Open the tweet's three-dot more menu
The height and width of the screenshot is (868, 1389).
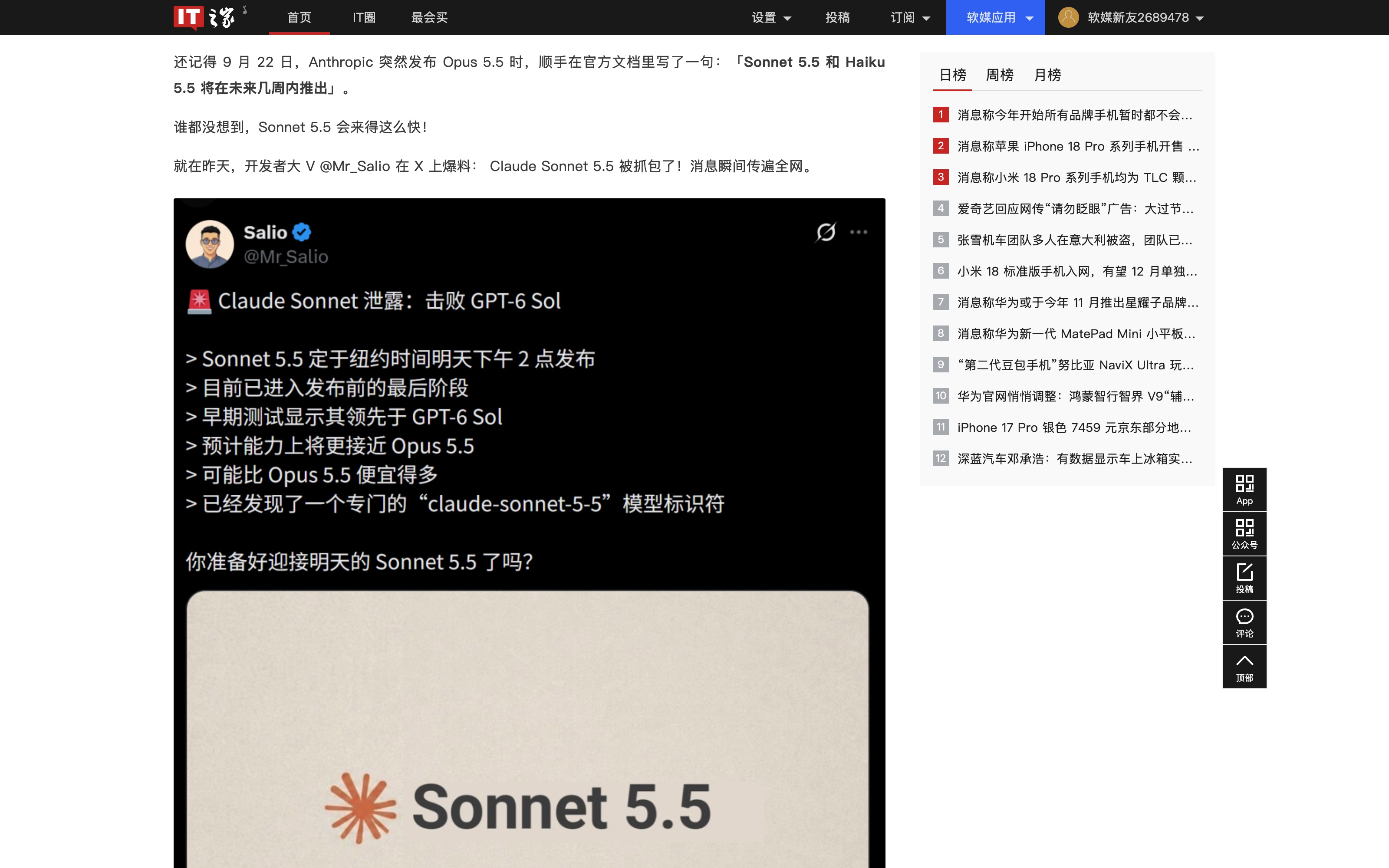point(859,232)
